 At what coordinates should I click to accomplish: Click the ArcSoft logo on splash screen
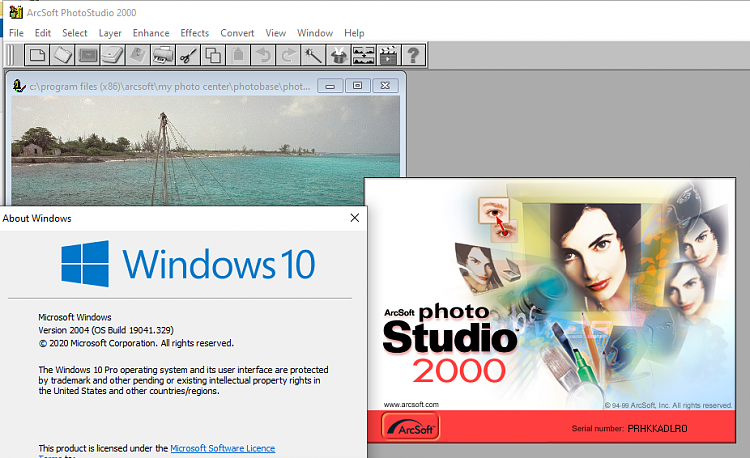click(x=410, y=426)
